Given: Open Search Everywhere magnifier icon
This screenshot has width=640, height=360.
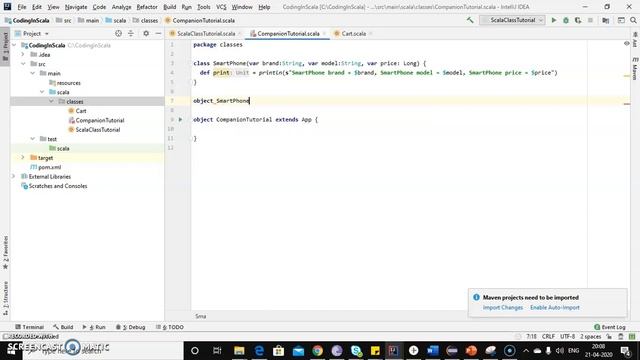Looking at the screenshot, I should click(633, 20).
